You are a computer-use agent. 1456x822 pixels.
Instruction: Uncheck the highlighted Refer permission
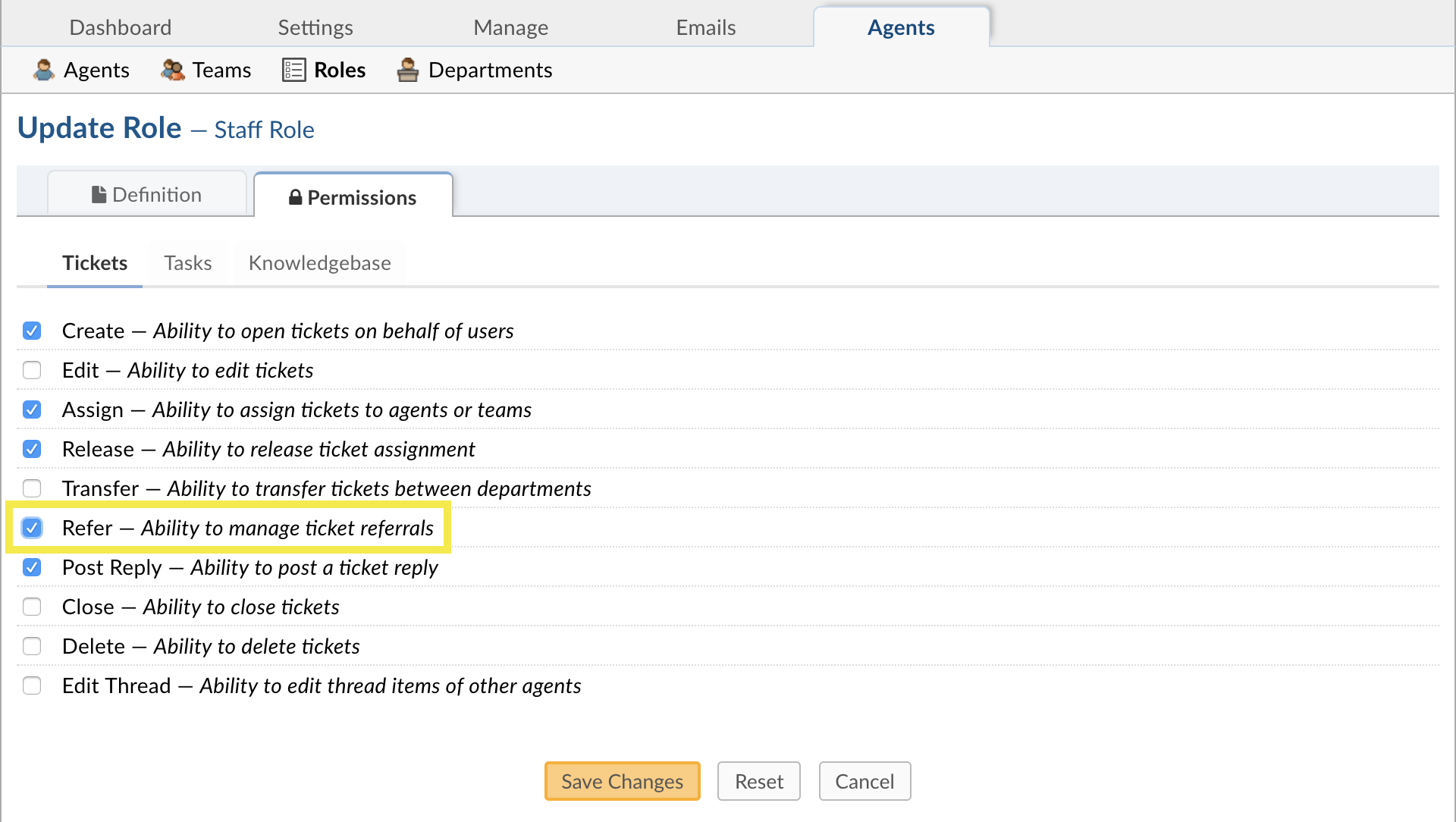click(32, 528)
